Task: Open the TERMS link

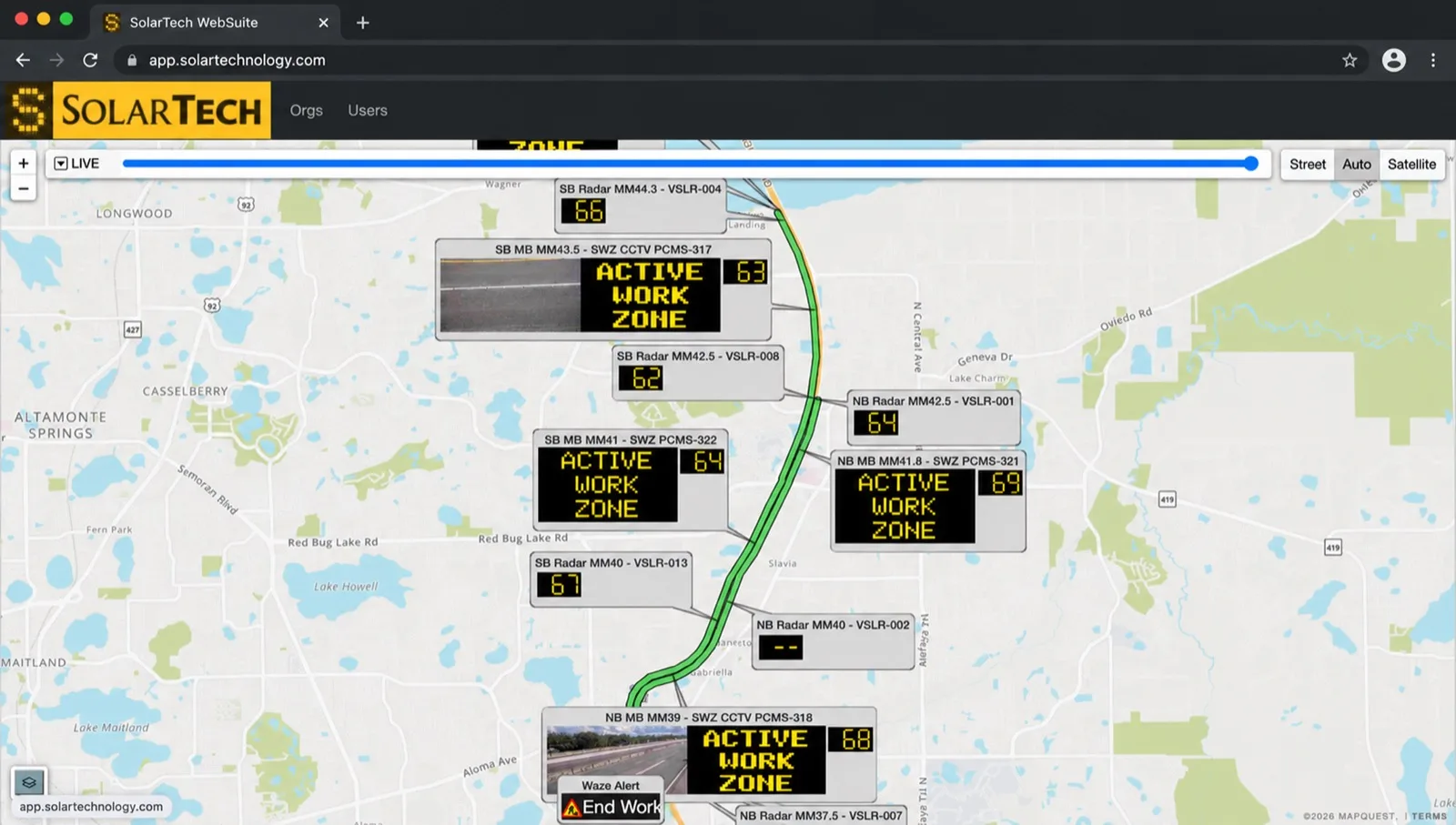Action: click(1429, 816)
